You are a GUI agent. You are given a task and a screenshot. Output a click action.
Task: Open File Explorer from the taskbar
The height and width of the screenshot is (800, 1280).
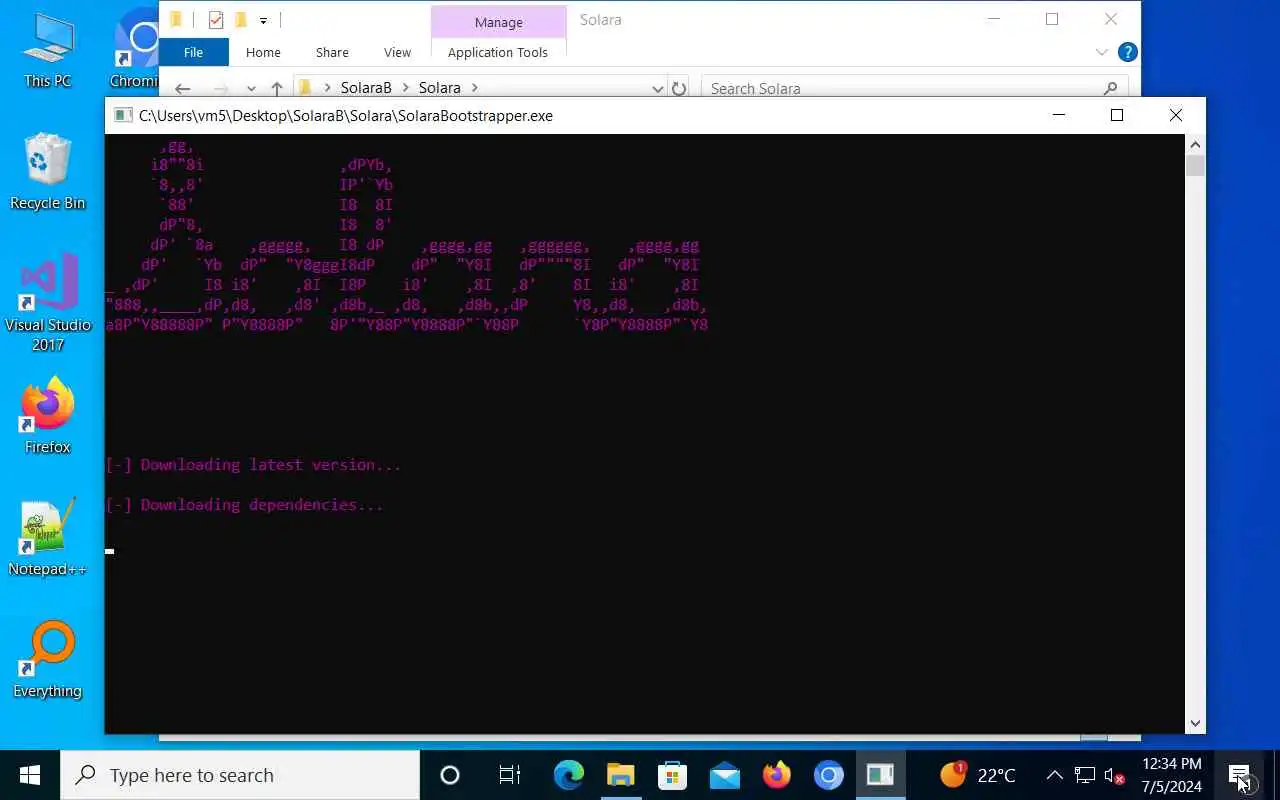(x=620, y=775)
